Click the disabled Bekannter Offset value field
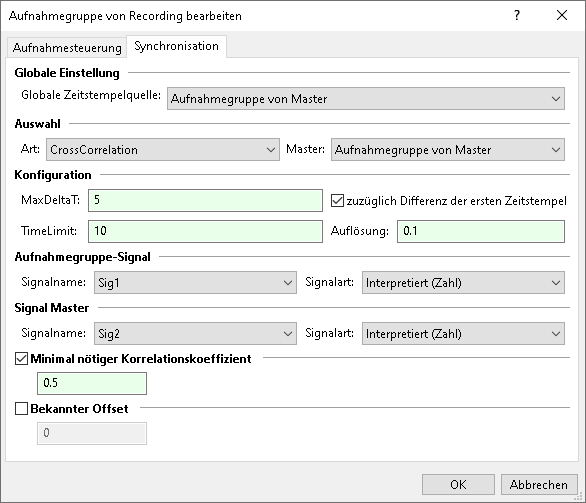 coord(92,433)
